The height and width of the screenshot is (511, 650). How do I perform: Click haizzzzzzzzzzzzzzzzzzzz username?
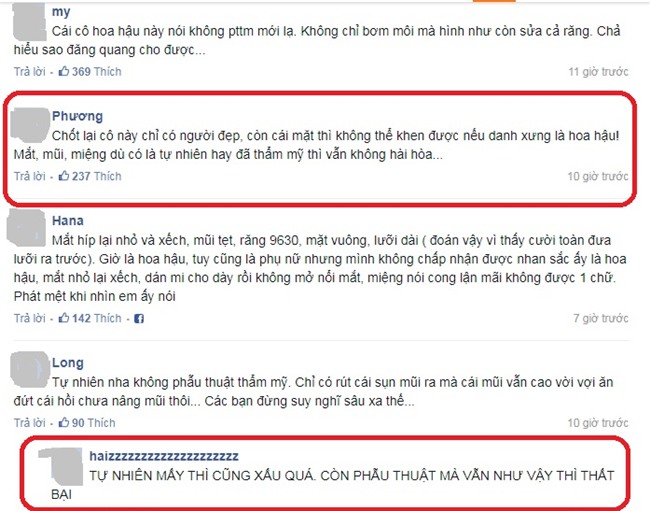[x=164, y=456]
